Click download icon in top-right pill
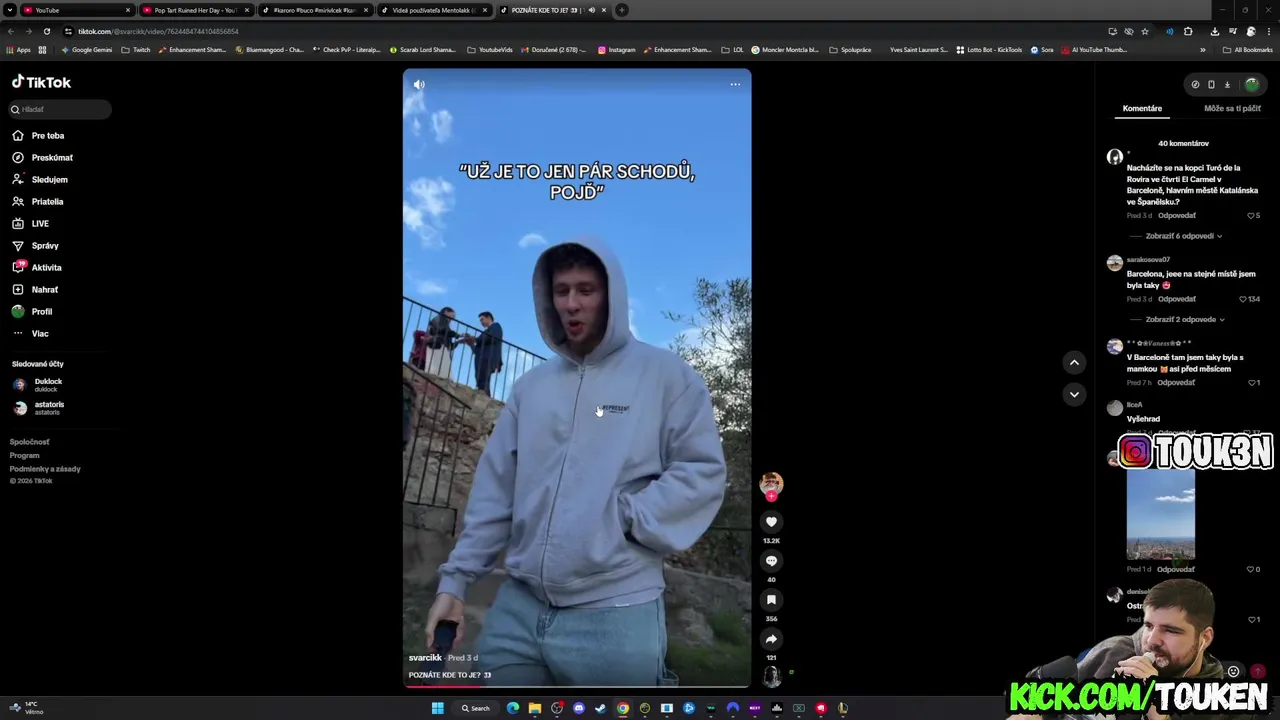1280x720 pixels. pos(1227,85)
